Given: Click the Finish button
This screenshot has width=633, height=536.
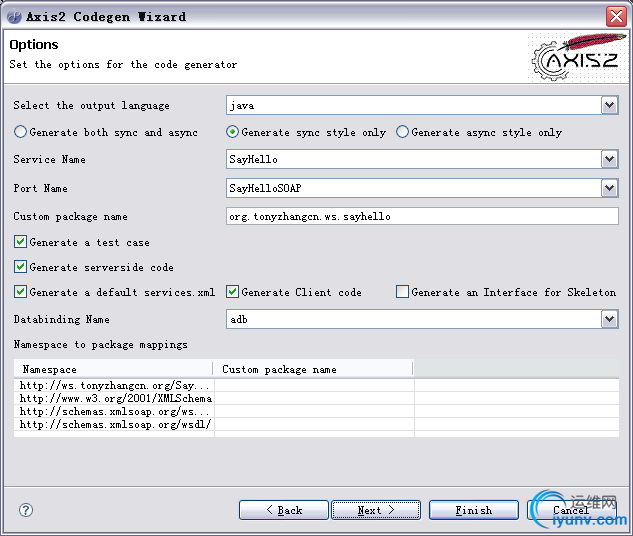Looking at the screenshot, I should (x=474, y=510).
